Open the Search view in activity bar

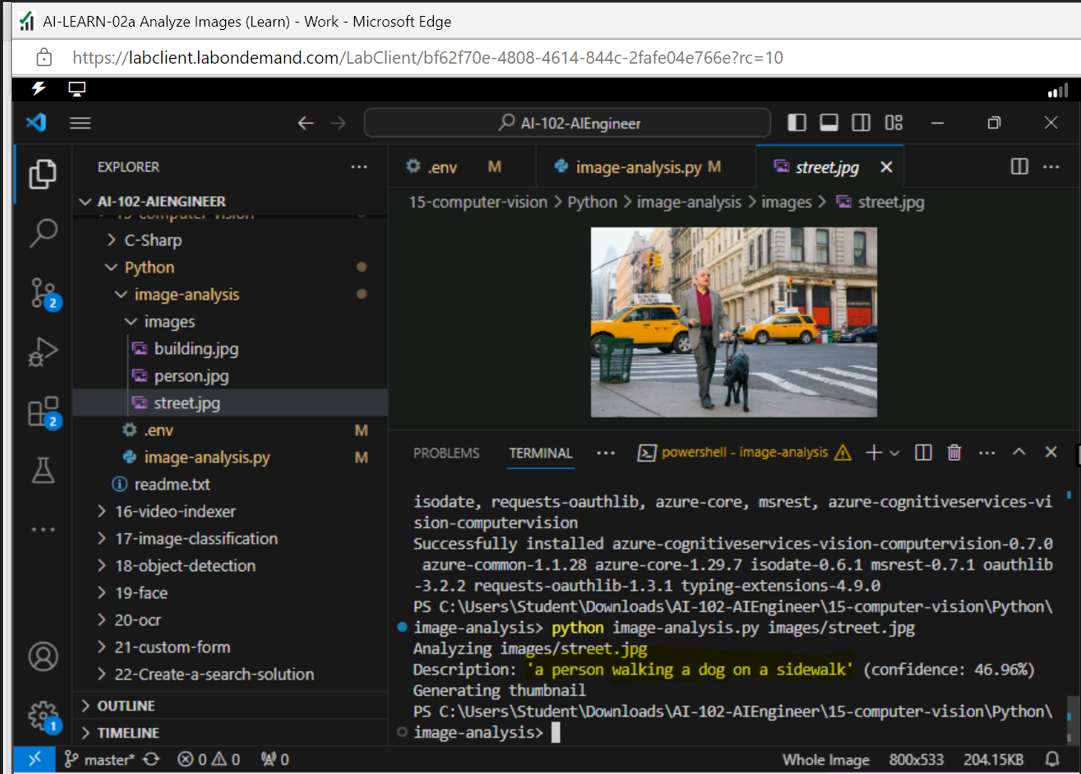coord(43,233)
